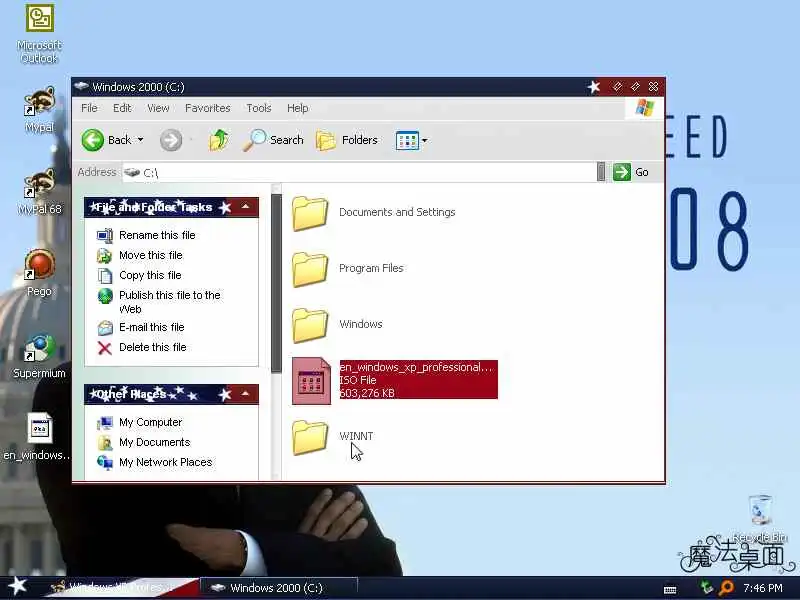The image size is (800, 600).
Task: Click the magnifier icon in system tray
Action: click(x=726, y=588)
